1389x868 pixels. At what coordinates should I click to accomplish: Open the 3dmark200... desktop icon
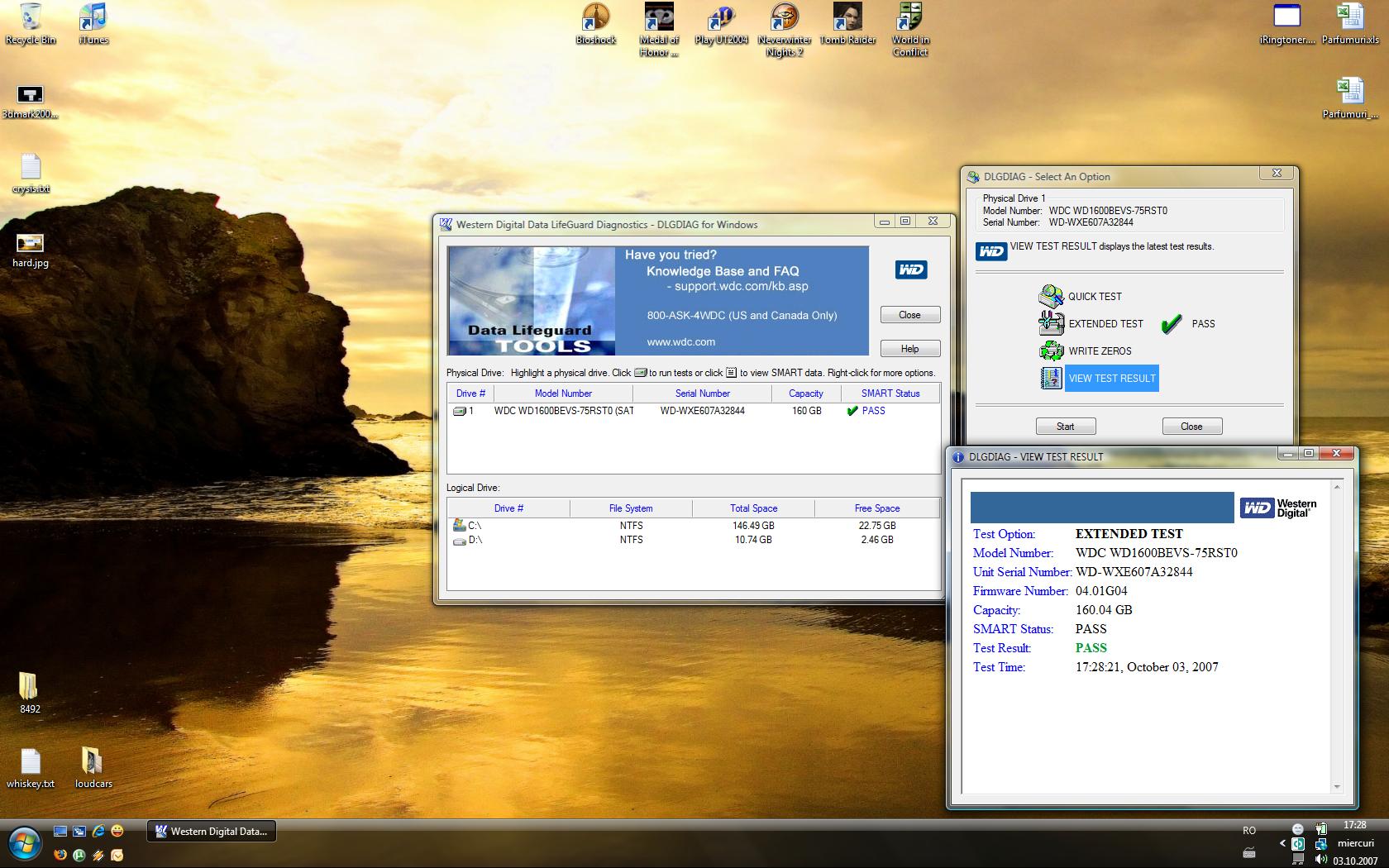click(x=31, y=101)
